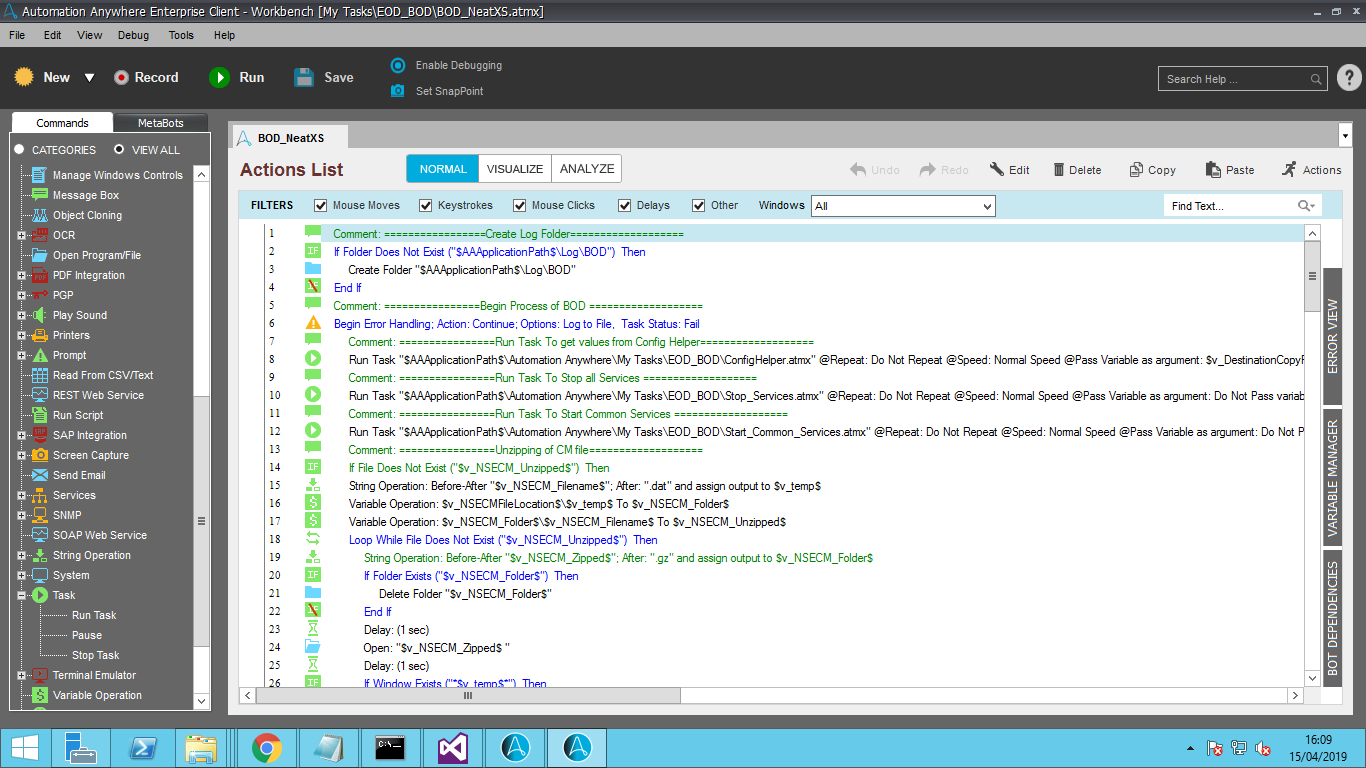Open the New button dropdown arrow
Screen dimensions: 1366x768
pos(89,77)
